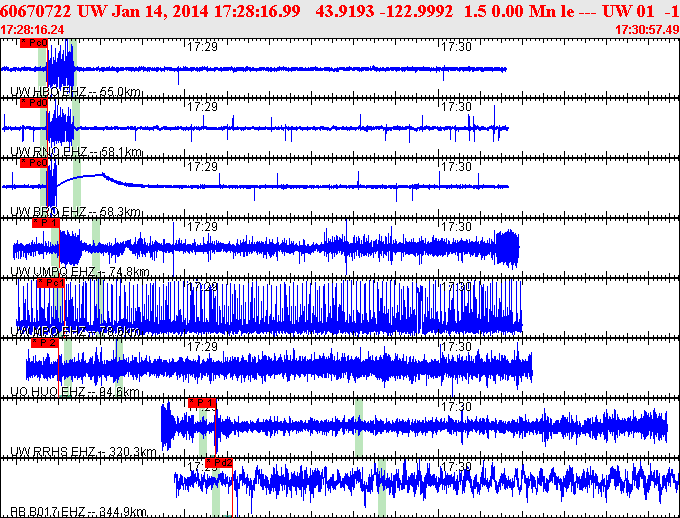Click 17:29 time label on HBO trace

click(203, 46)
